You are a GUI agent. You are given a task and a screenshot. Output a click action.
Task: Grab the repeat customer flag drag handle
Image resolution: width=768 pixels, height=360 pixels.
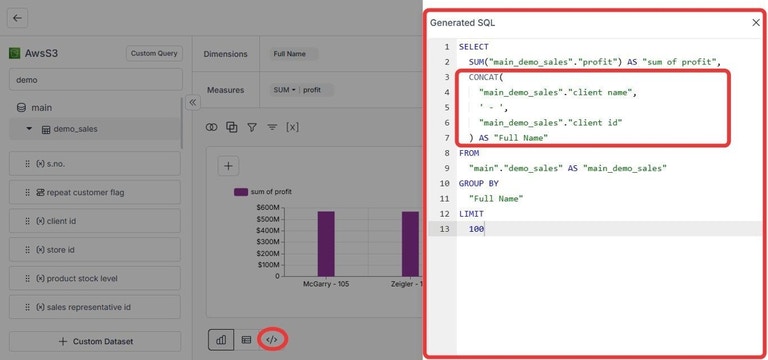click(x=27, y=192)
